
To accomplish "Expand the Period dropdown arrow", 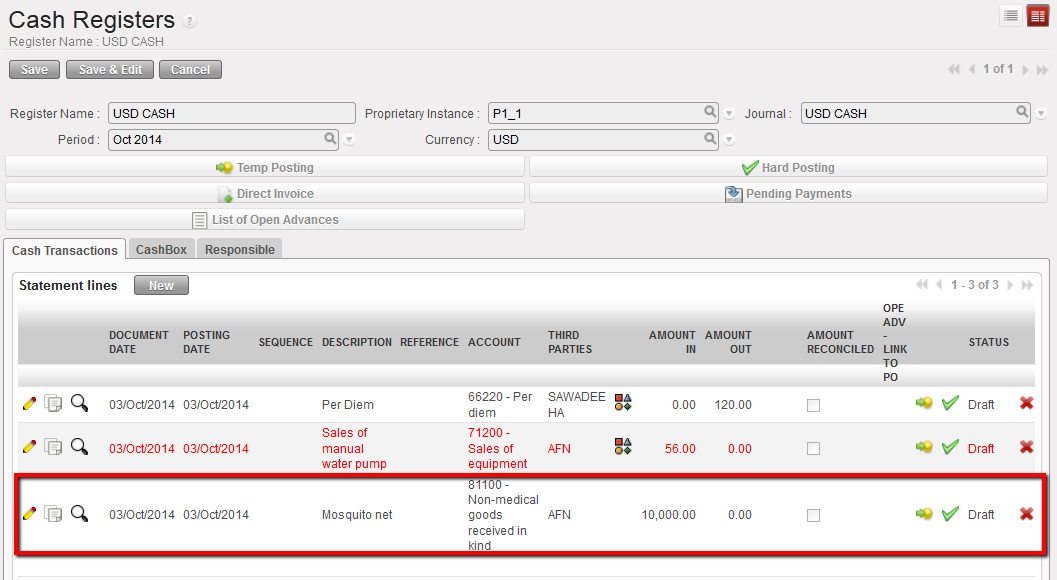I will [349, 140].
